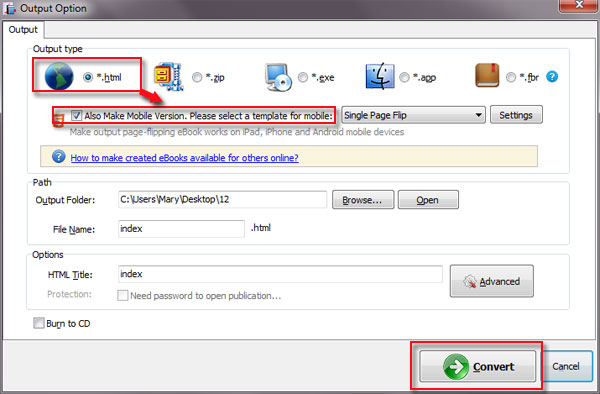
Task: Click the brown book icon for fbr
Action: (487, 76)
